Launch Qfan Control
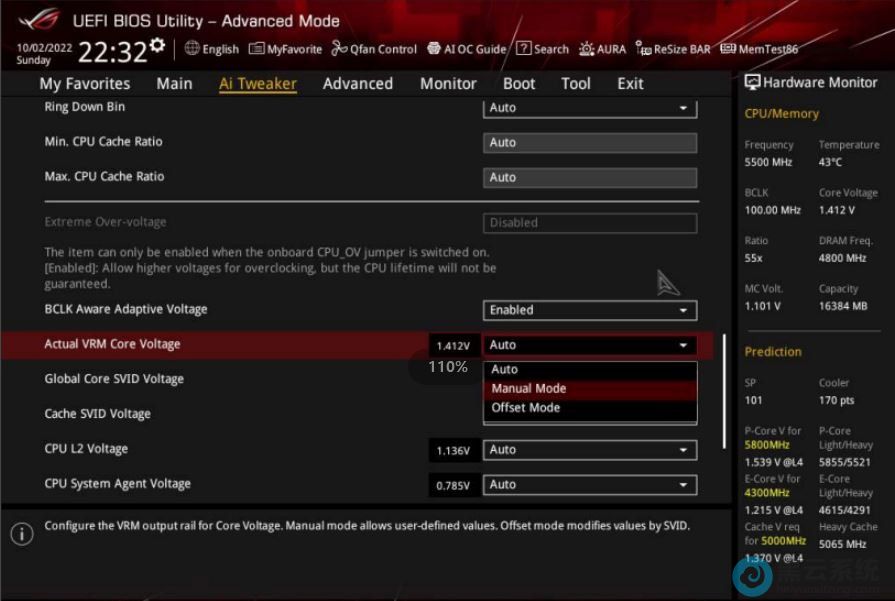Image resolution: width=895 pixels, height=601 pixels. 374,49
